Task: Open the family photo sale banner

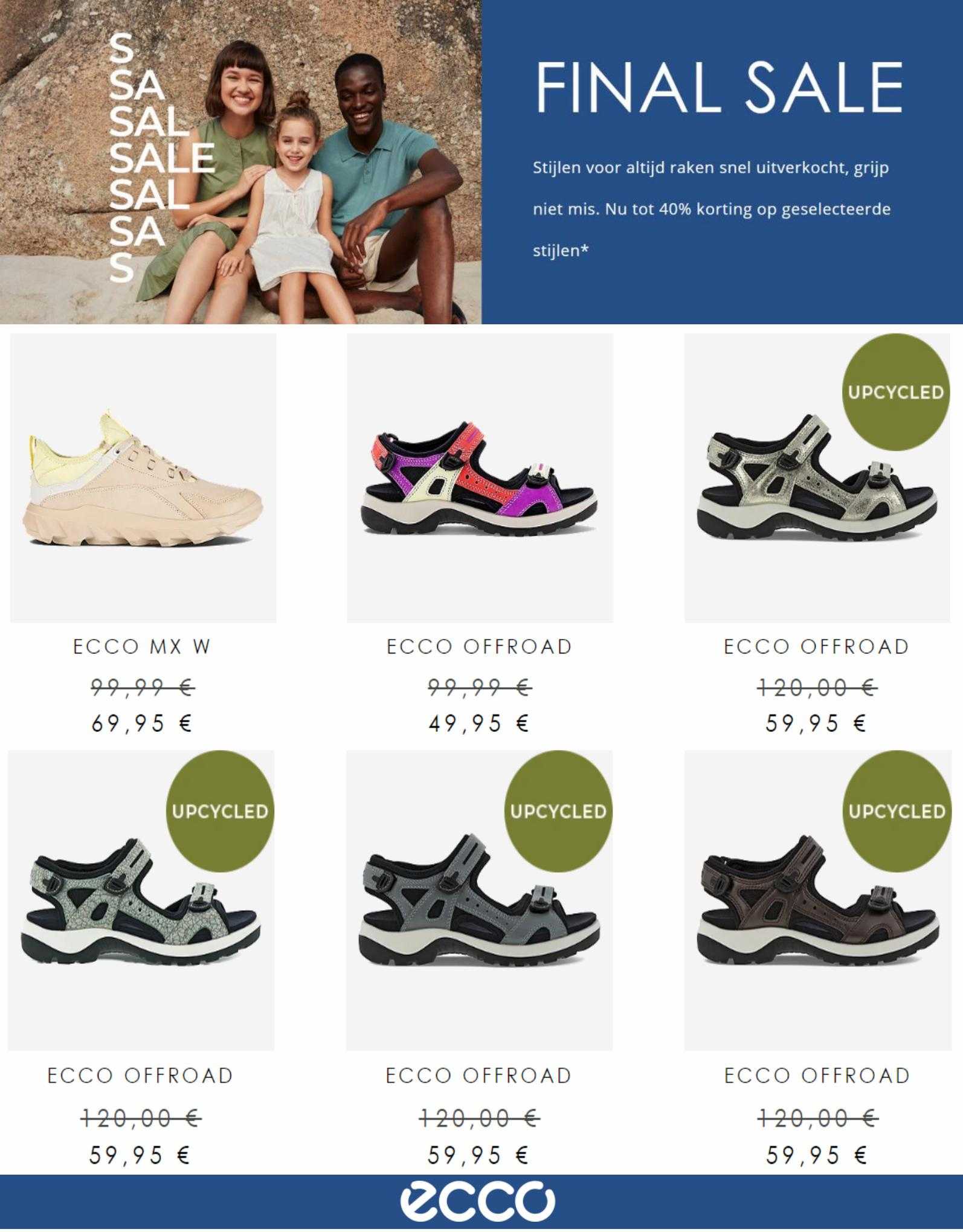Action: [x=240, y=162]
